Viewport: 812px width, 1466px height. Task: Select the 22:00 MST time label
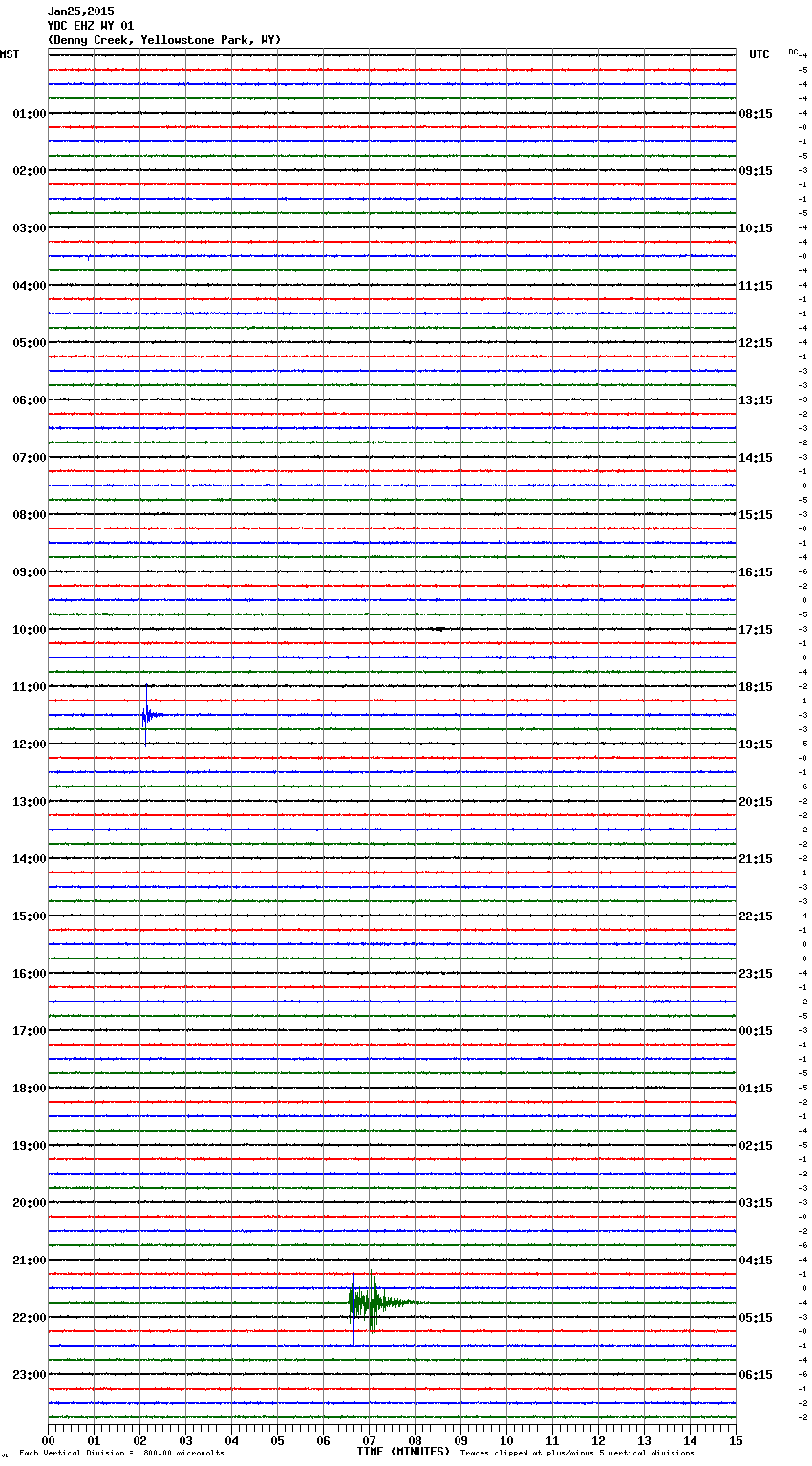[x=29, y=1318]
